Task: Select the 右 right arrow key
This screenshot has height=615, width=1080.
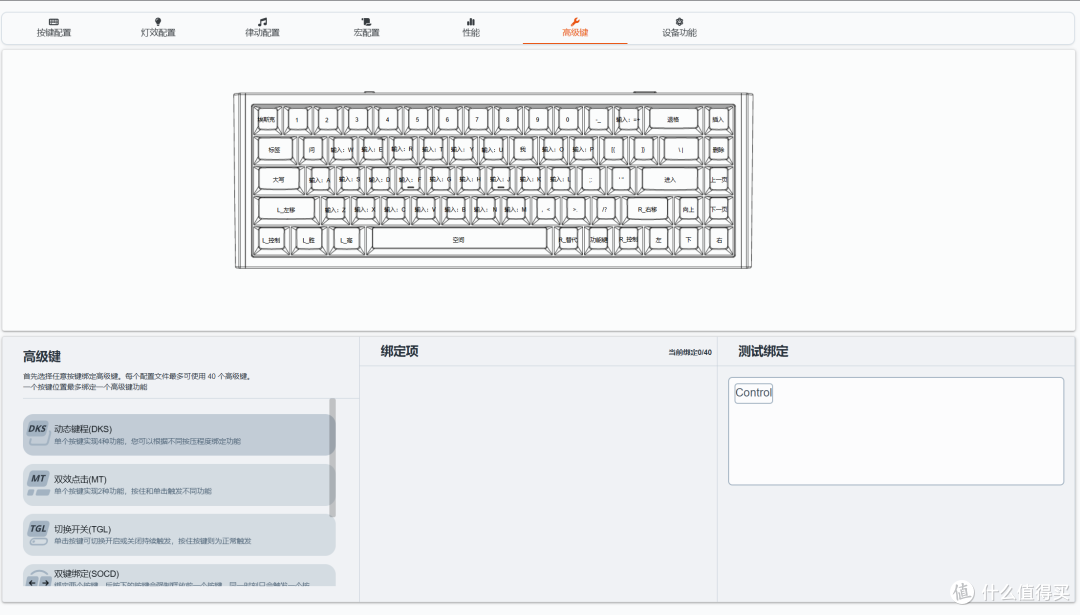Action: [718, 240]
